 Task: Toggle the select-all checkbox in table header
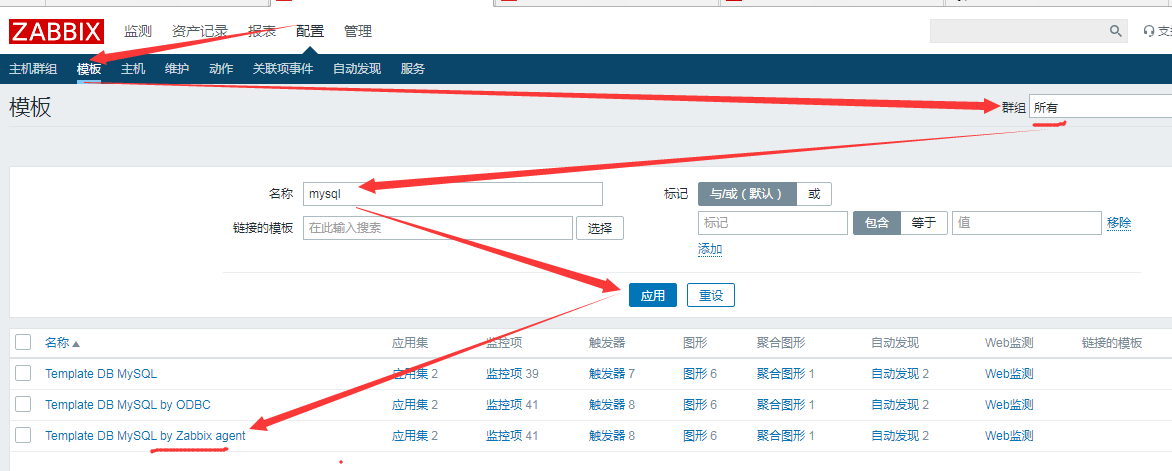[x=23, y=342]
